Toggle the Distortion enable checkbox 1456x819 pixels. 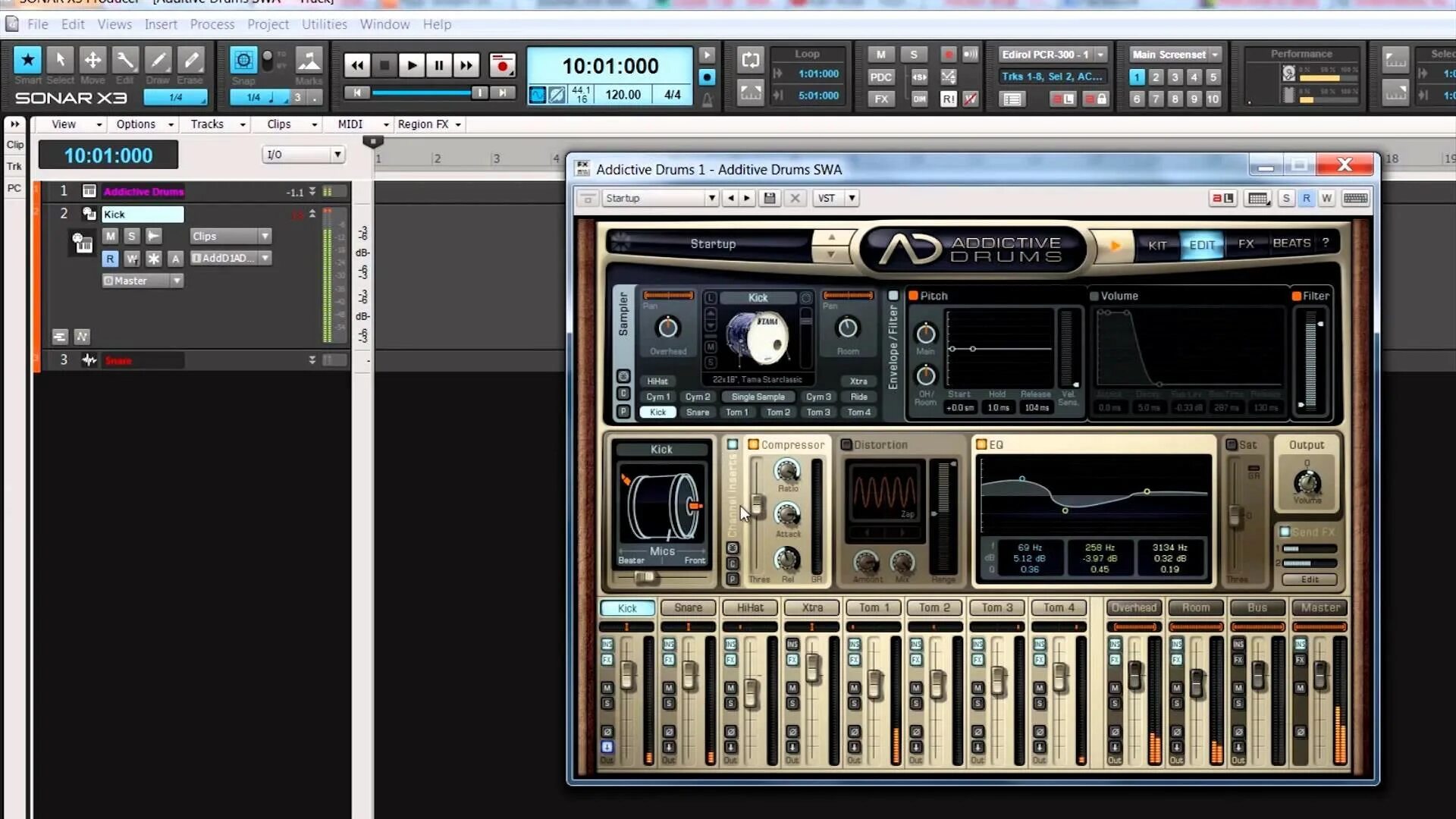point(846,445)
